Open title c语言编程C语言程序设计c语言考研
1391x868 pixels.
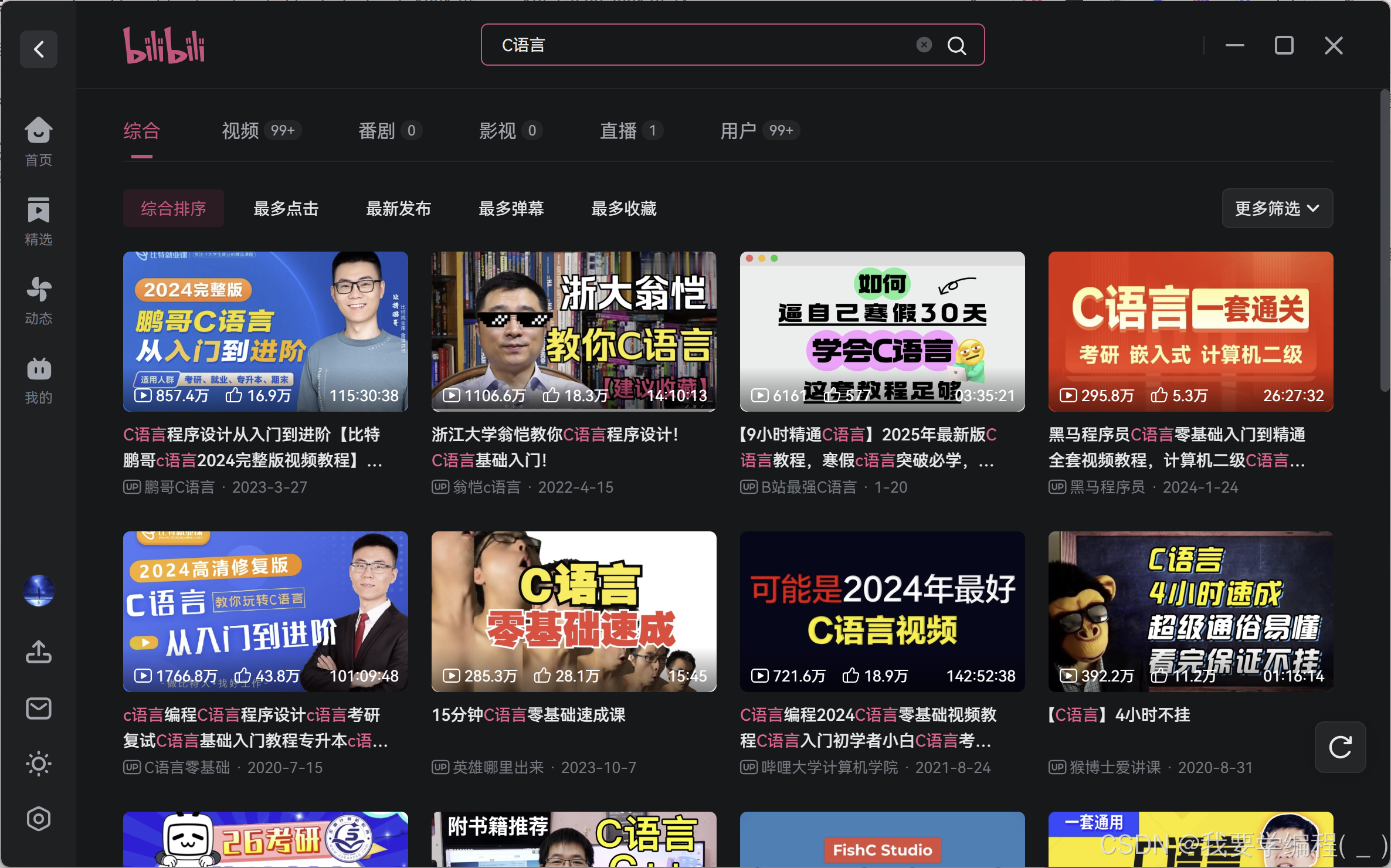[x=256, y=728]
